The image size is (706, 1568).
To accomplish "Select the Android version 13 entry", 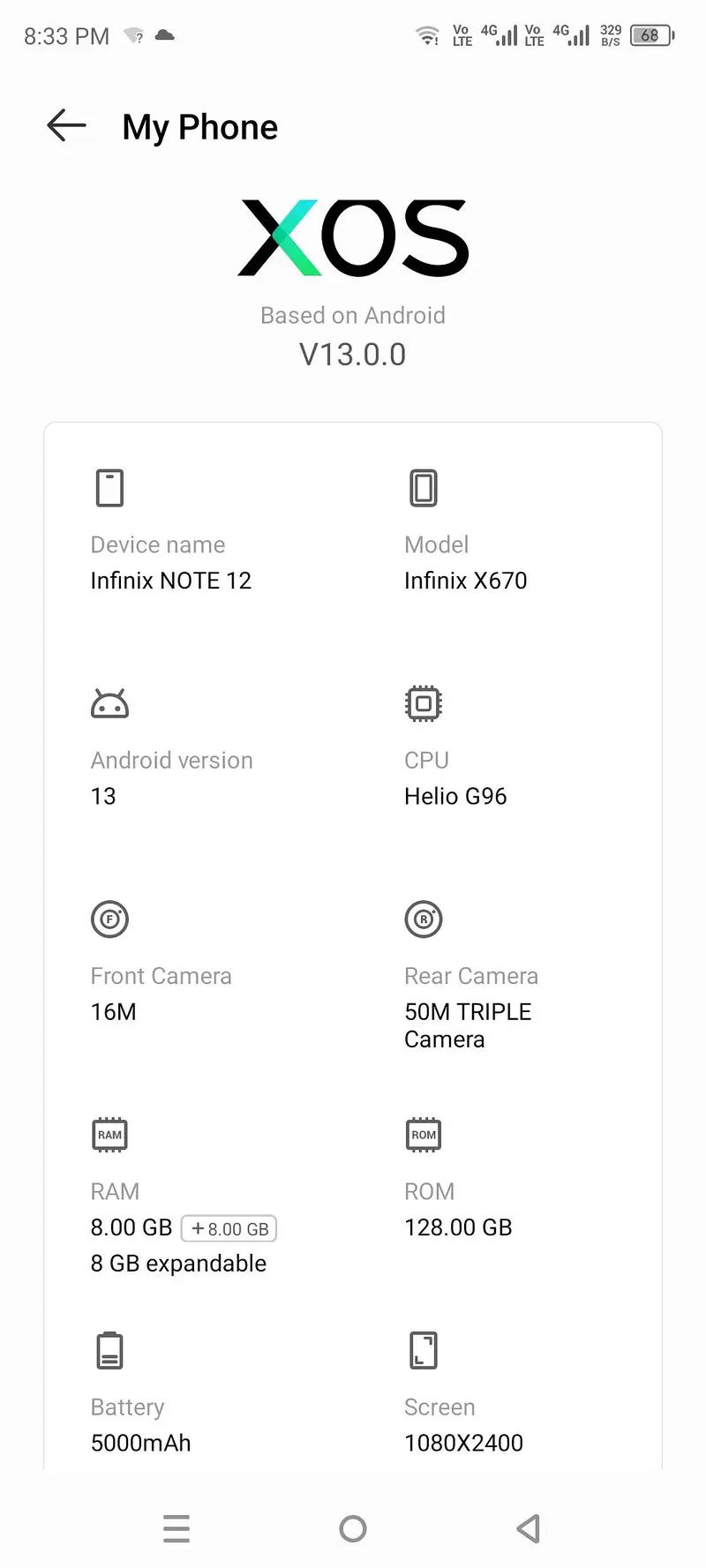I will click(x=103, y=796).
